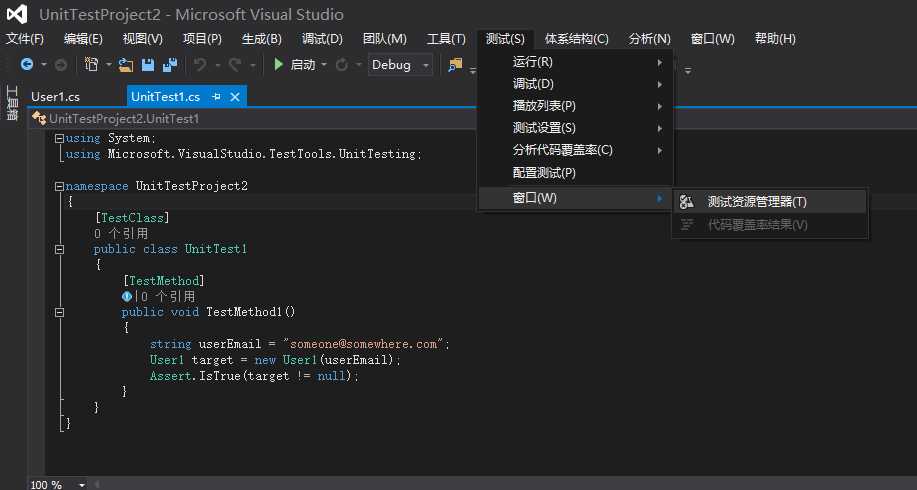Open the 编辑(E) menu
The height and width of the screenshot is (490, 917).
click(84, 39)
